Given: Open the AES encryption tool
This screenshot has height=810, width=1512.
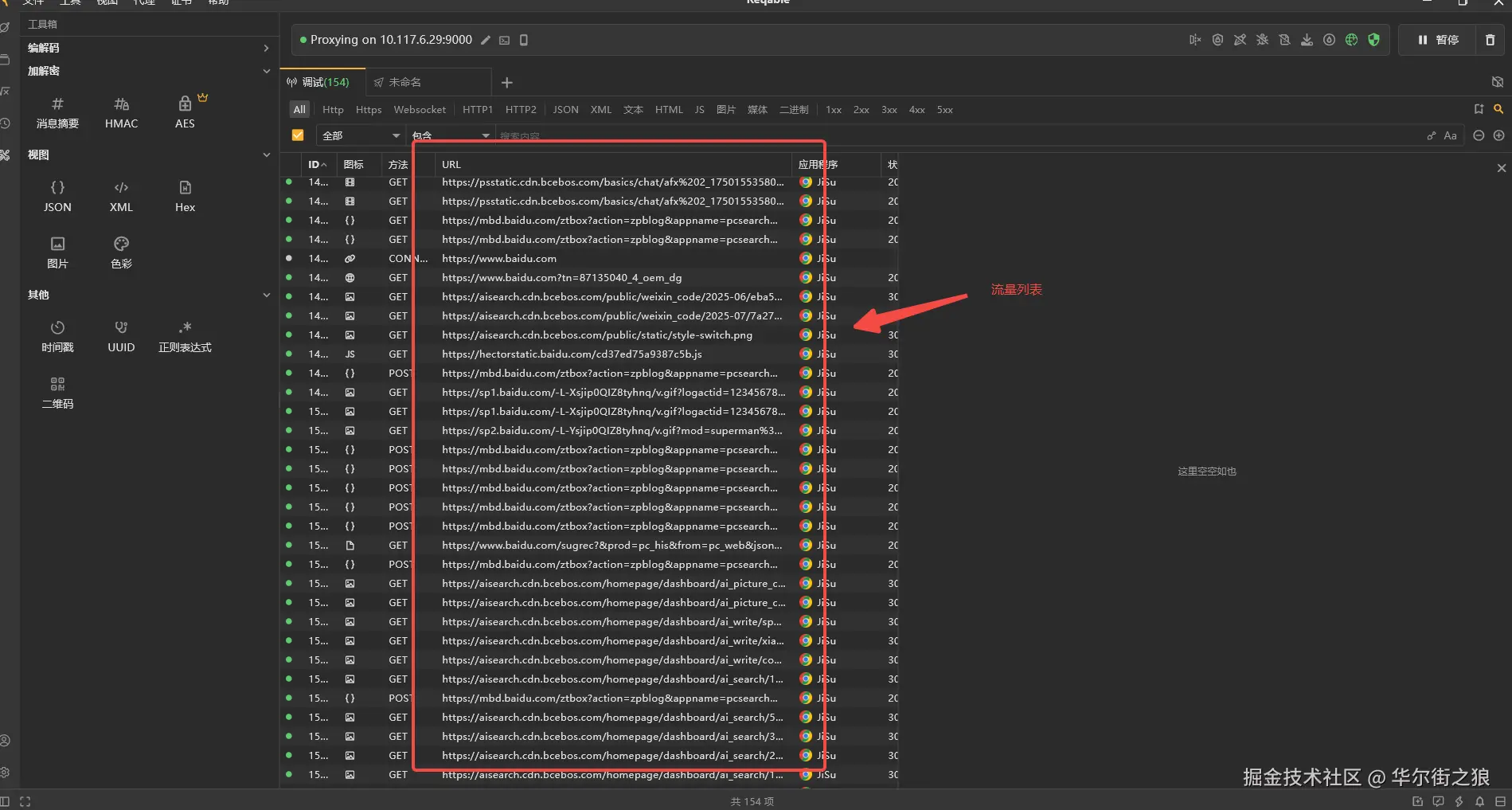Looking at the screenshot, I should (x=185, y=112).
